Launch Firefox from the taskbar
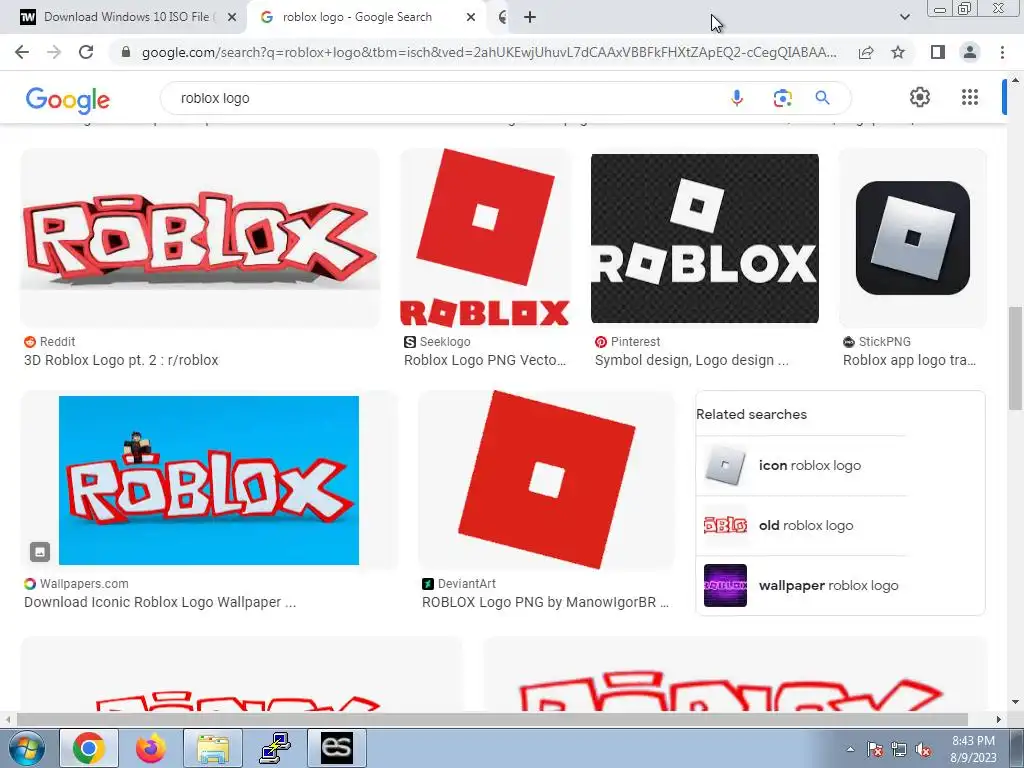Screen dimensions: 1024x768 [x=151, y=748]
